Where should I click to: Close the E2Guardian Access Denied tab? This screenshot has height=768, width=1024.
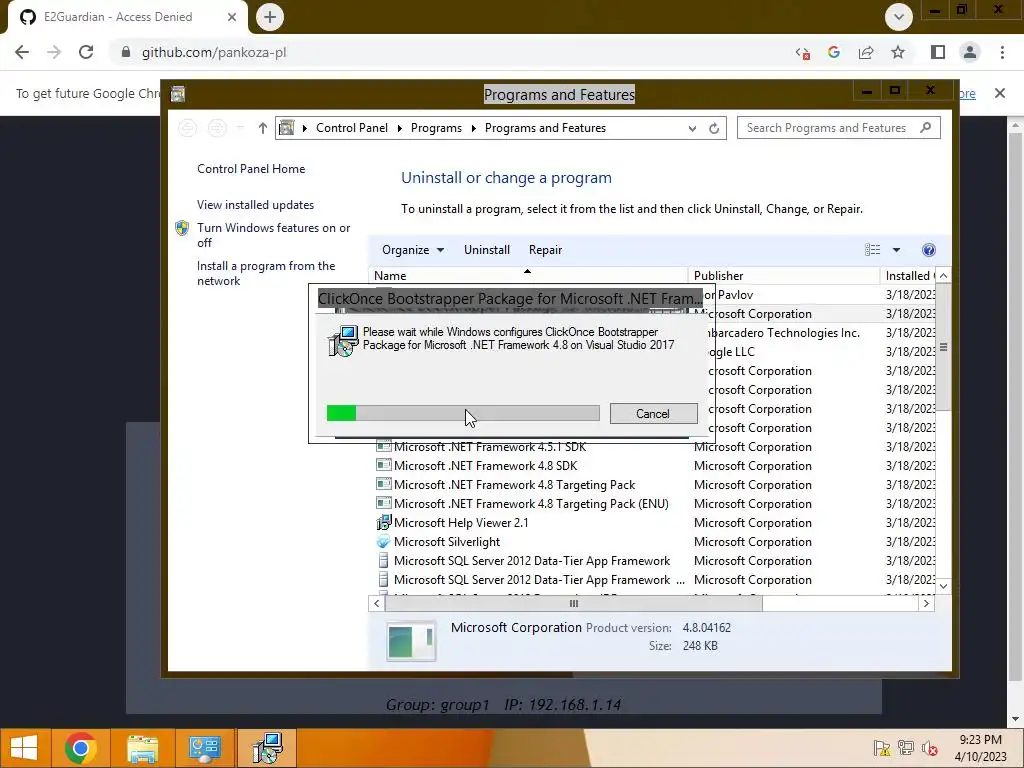[x=232, y=17]
